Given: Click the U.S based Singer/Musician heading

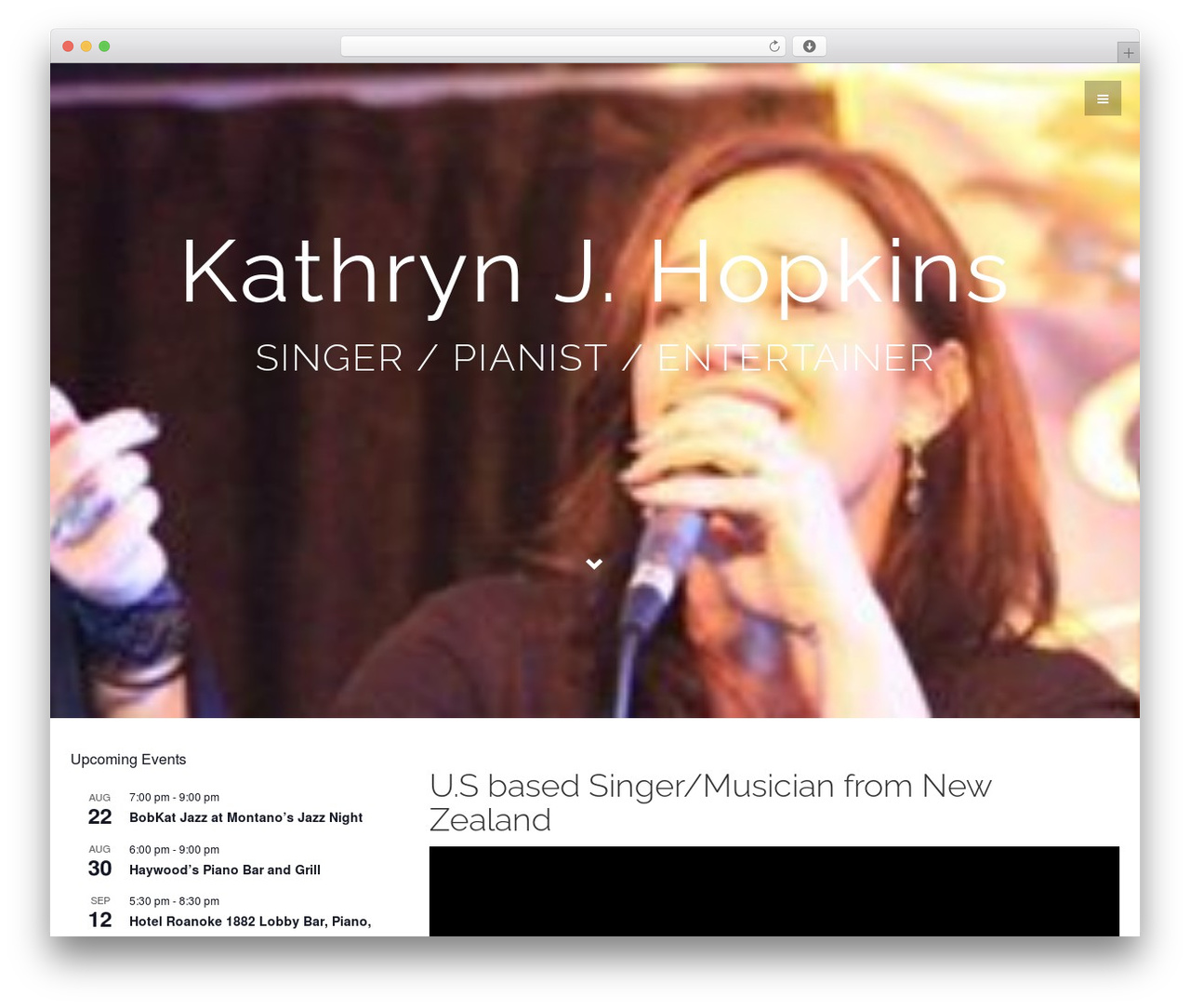Looking at the screenshot, I should point(710,802).
